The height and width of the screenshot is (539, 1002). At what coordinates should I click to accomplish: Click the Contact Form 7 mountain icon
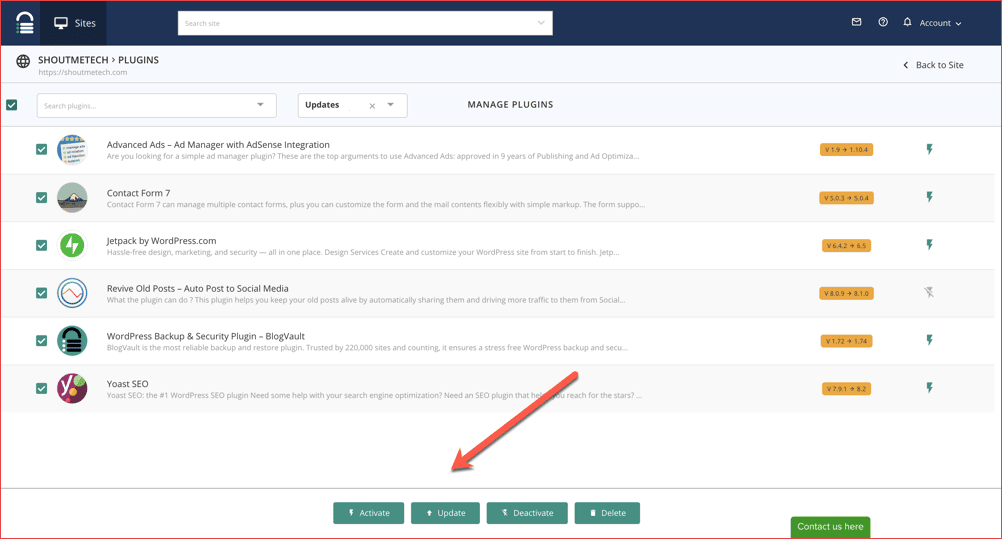click(x=72, y=198)
